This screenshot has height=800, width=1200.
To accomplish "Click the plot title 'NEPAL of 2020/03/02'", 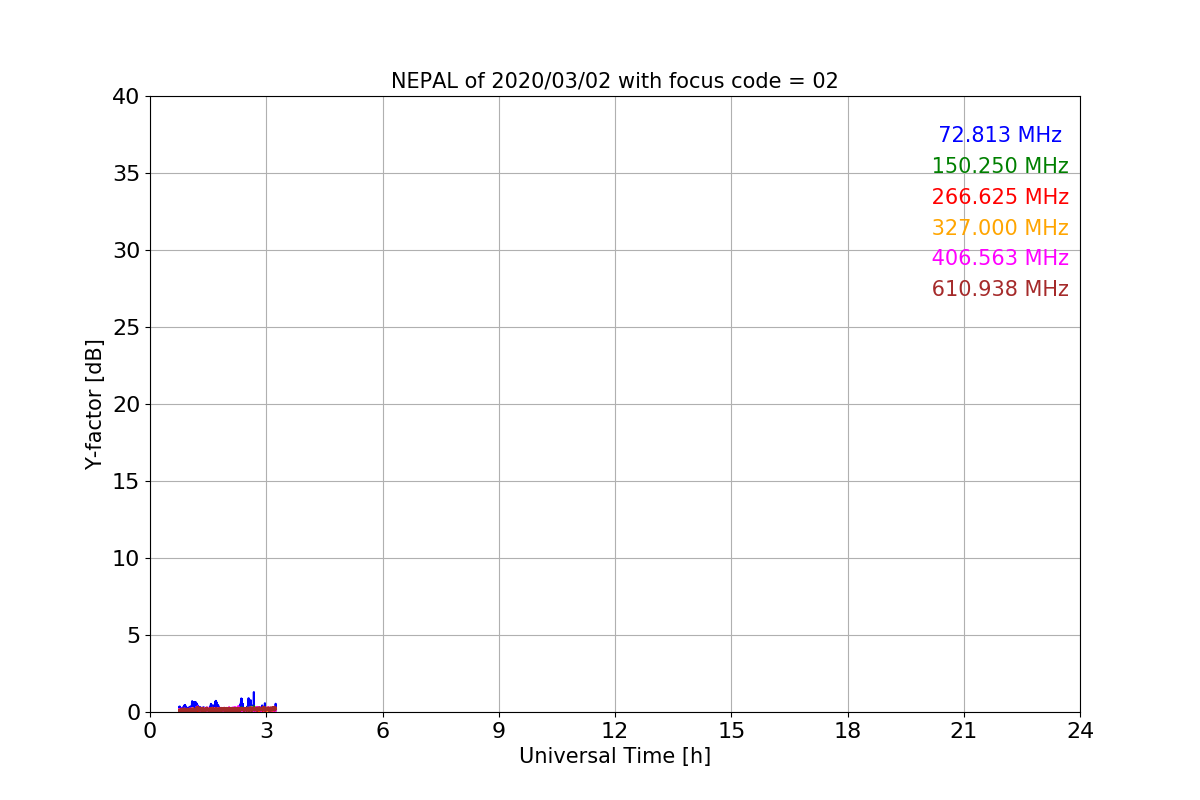I will (x=501, y=81).
